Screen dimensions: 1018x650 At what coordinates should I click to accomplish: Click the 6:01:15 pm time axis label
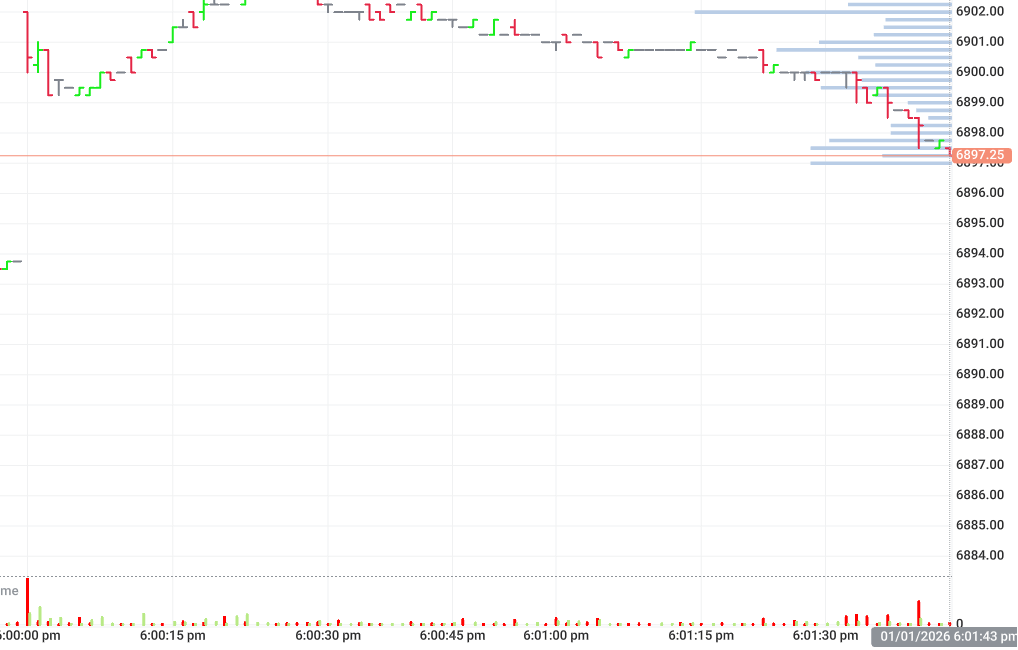coord(701,635)
